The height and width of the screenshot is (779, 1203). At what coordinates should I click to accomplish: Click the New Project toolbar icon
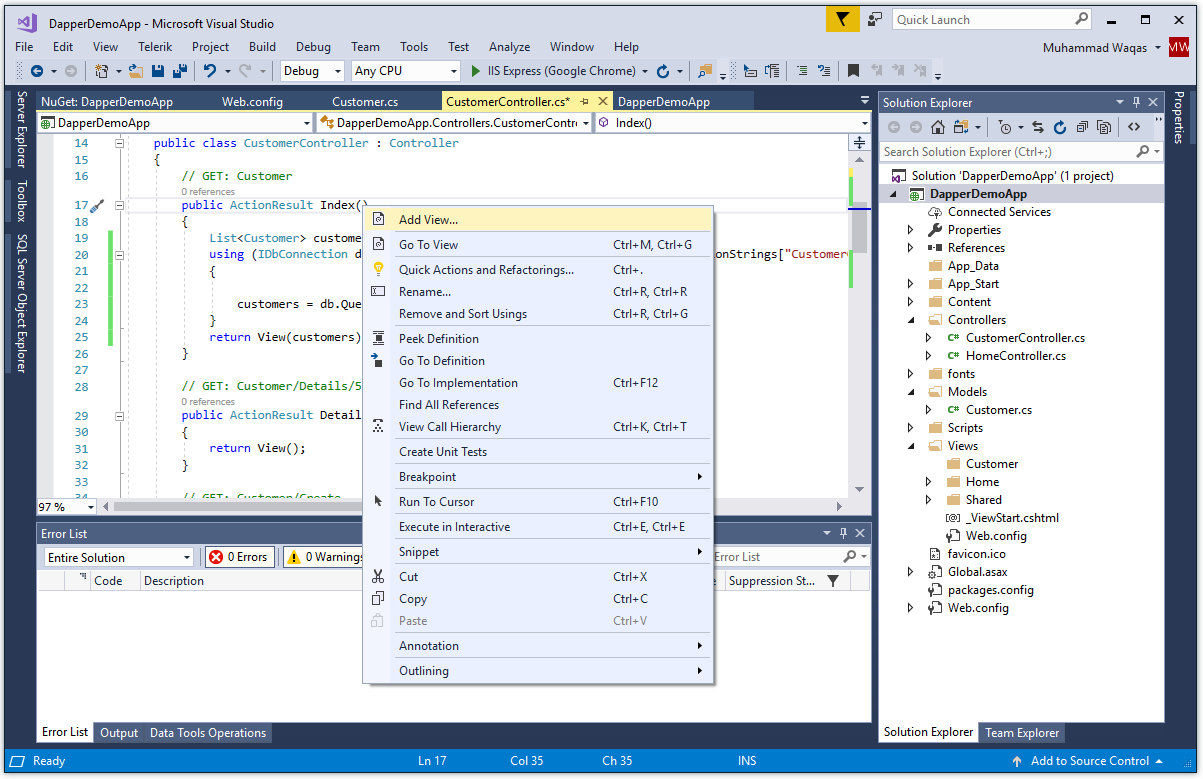point(101,71)
